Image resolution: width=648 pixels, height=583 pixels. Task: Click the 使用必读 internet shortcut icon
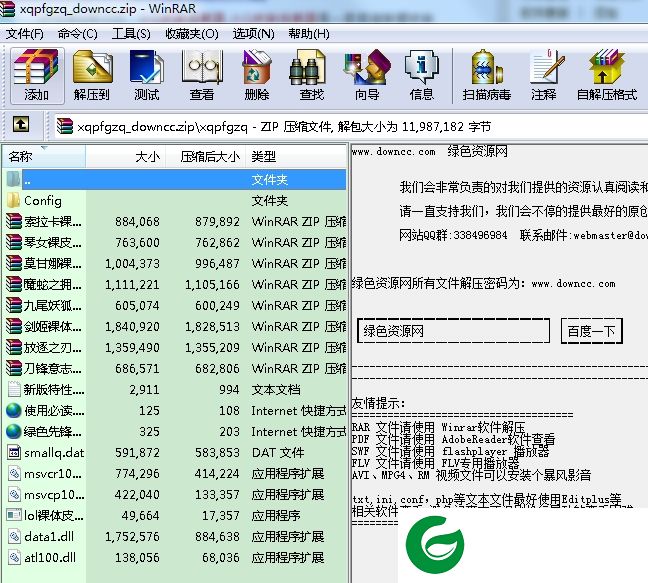(x=14, y=410)
